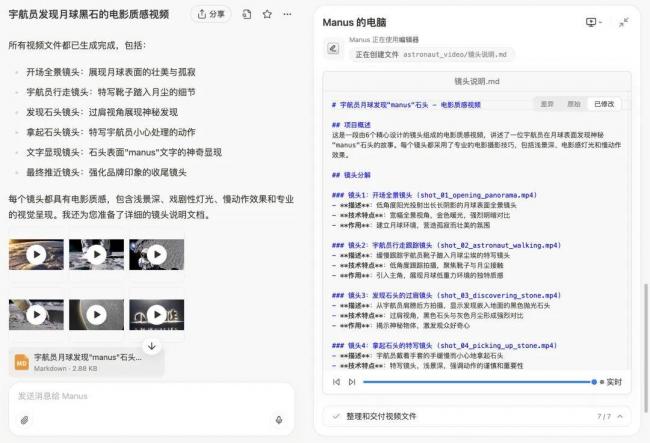Jump to previous step in playback
This screenshot has width=650, height=443.
click(x=336, y=381)
